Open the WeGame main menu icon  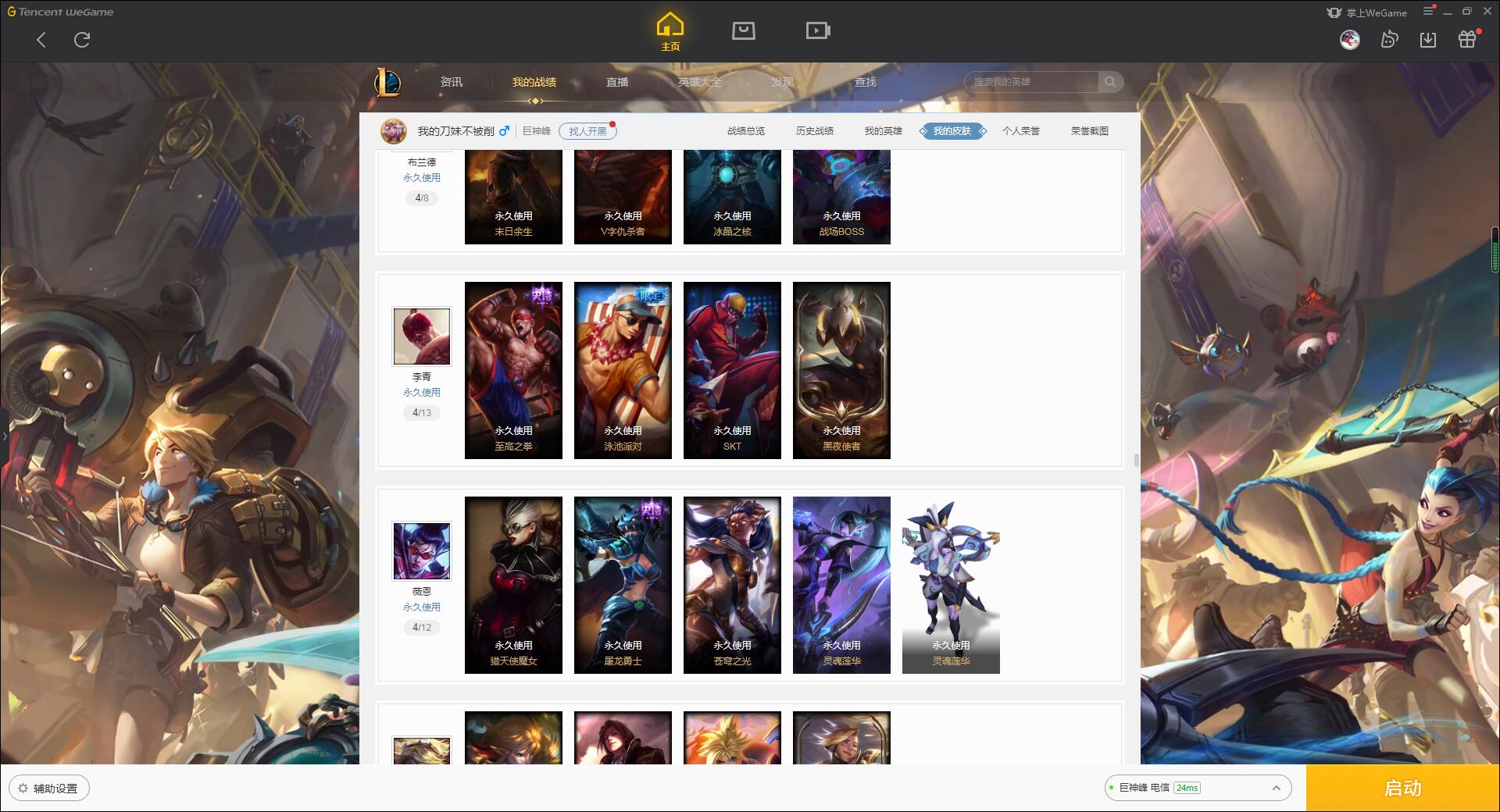1428,12
